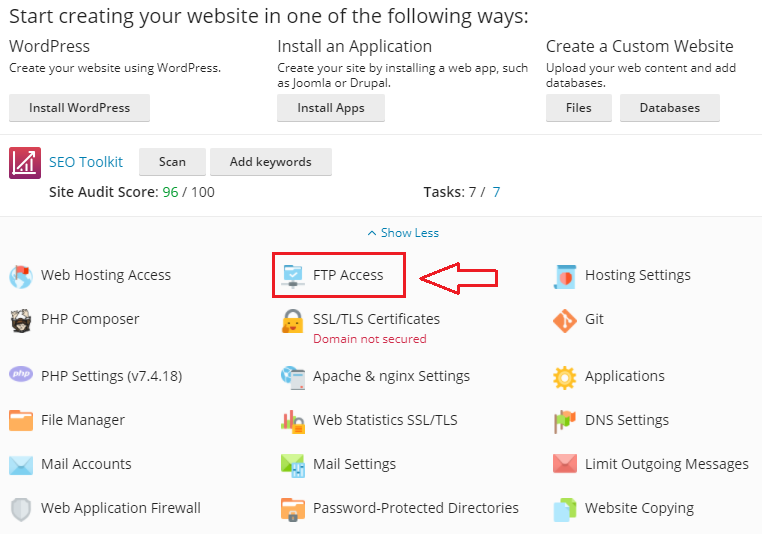Open the Hosting Settings shield icon
Viewport: 762px width, 534px height.
pos(565,276)
